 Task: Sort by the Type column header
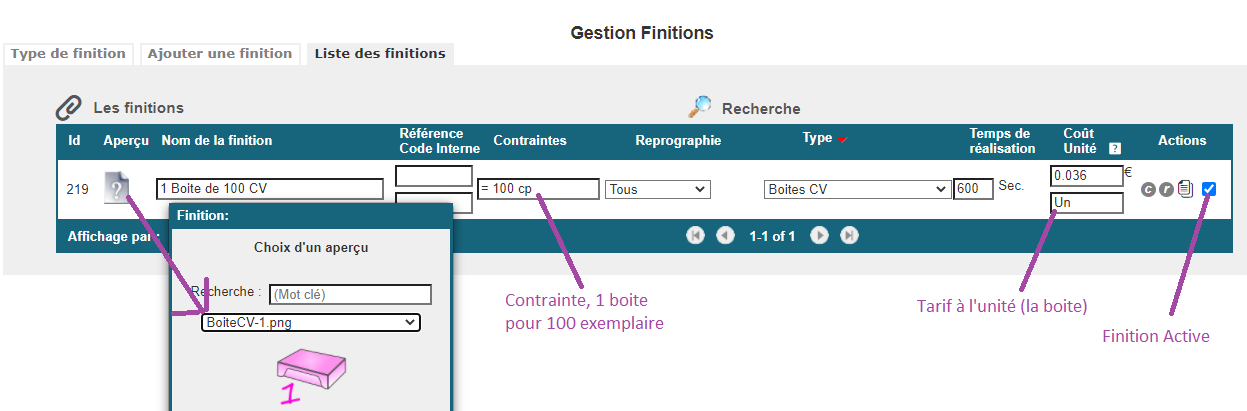click(x=818, y=138)
